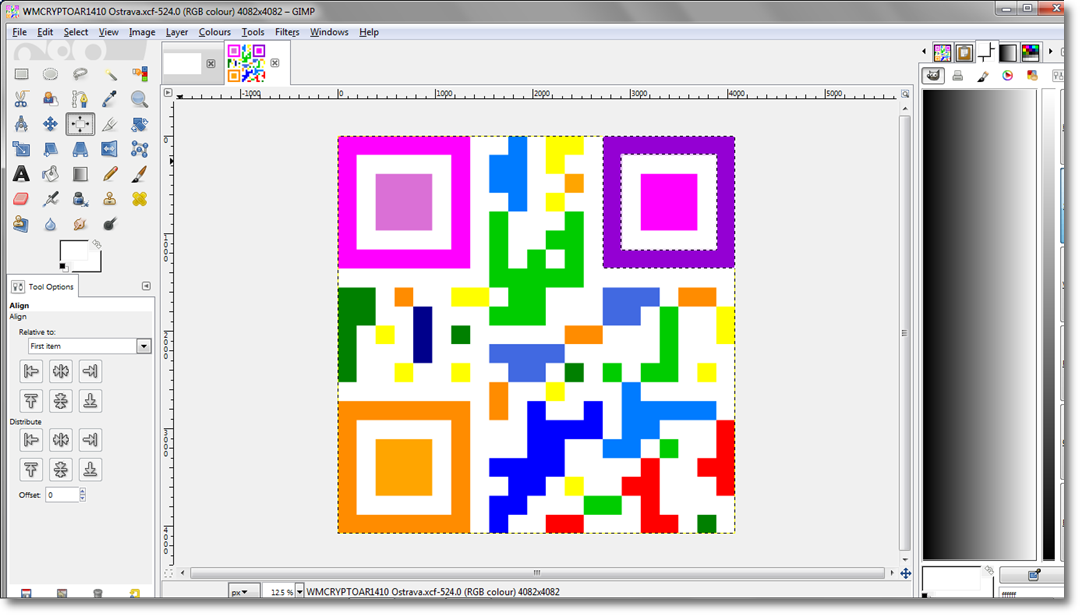Pick the Select by Colour tool
The image size is (1080, 615).
(x=139, y=74)
